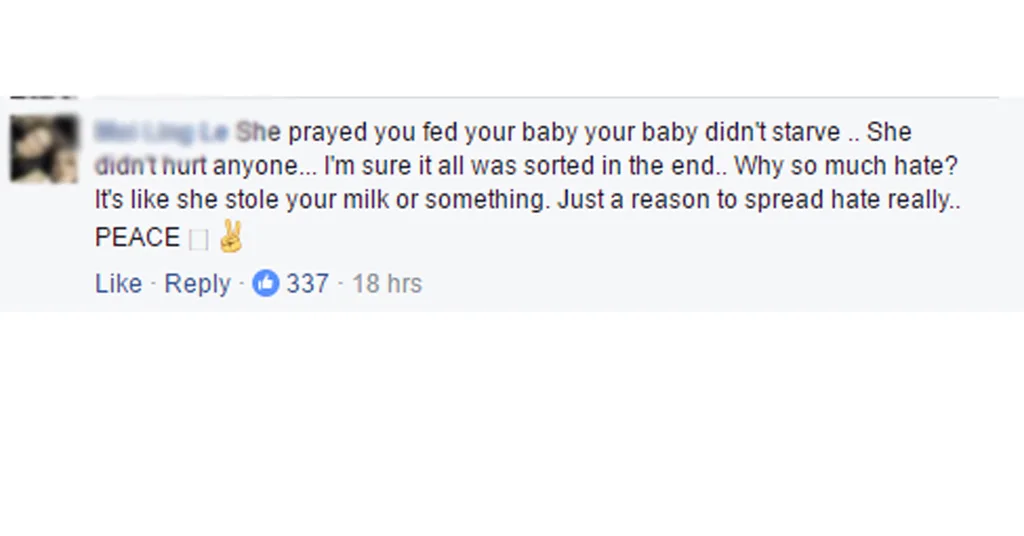Image resolution: width=1024 pixels, height=536 pixels.
Task: Click the empty square emoji placeholder
Action: coord(196,238)
